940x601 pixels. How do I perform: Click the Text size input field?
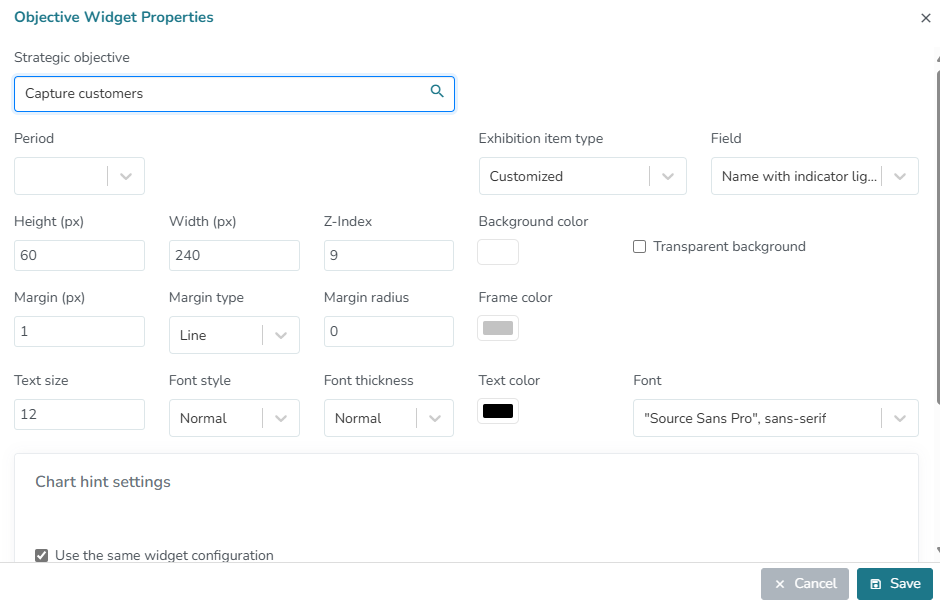tap(79, 414)
